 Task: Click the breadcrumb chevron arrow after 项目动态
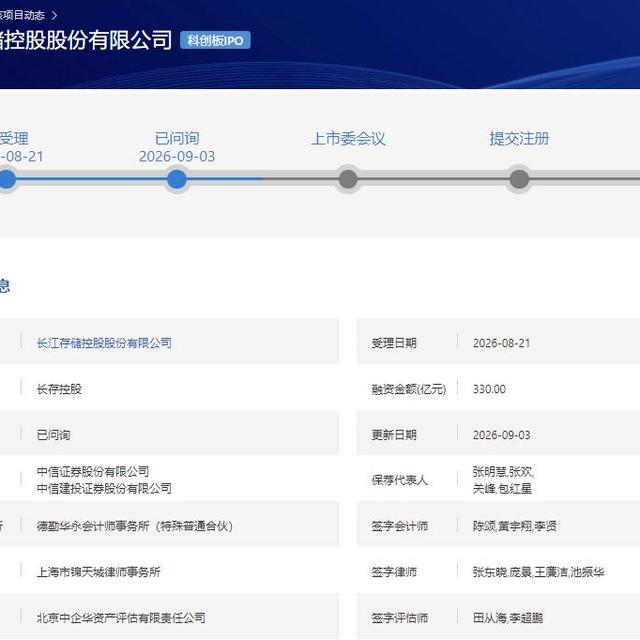pos(55,16)
